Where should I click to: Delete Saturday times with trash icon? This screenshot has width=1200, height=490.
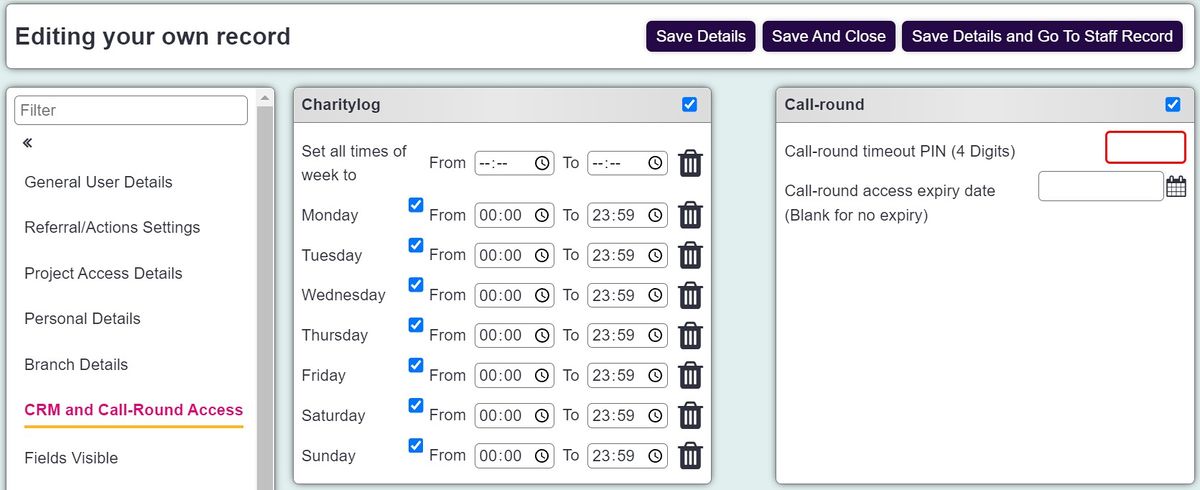point(690,415)
